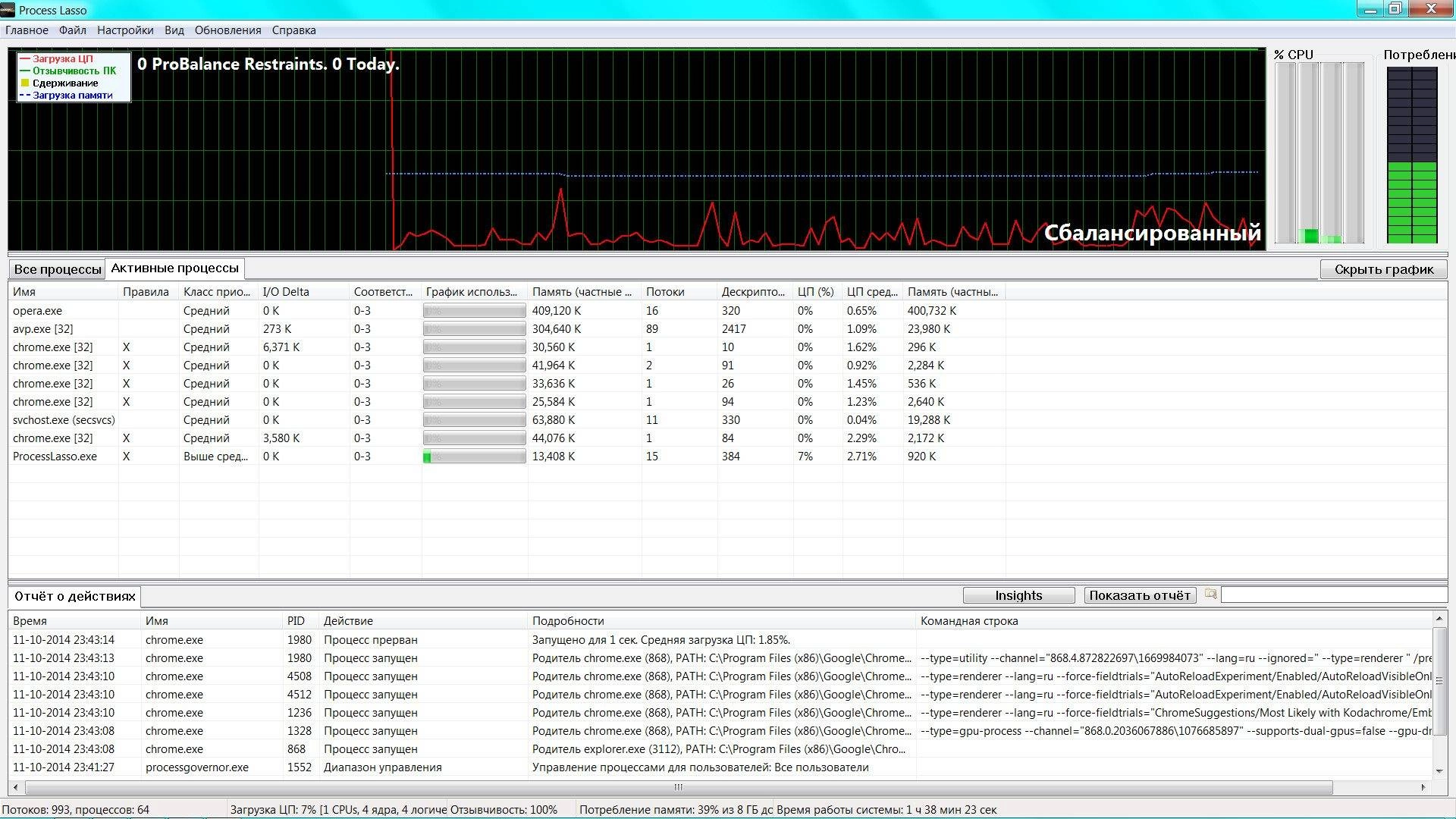Screen dimensions: 1456x819
Task: Sort the log by PID column header
Action: coord(301,621)
